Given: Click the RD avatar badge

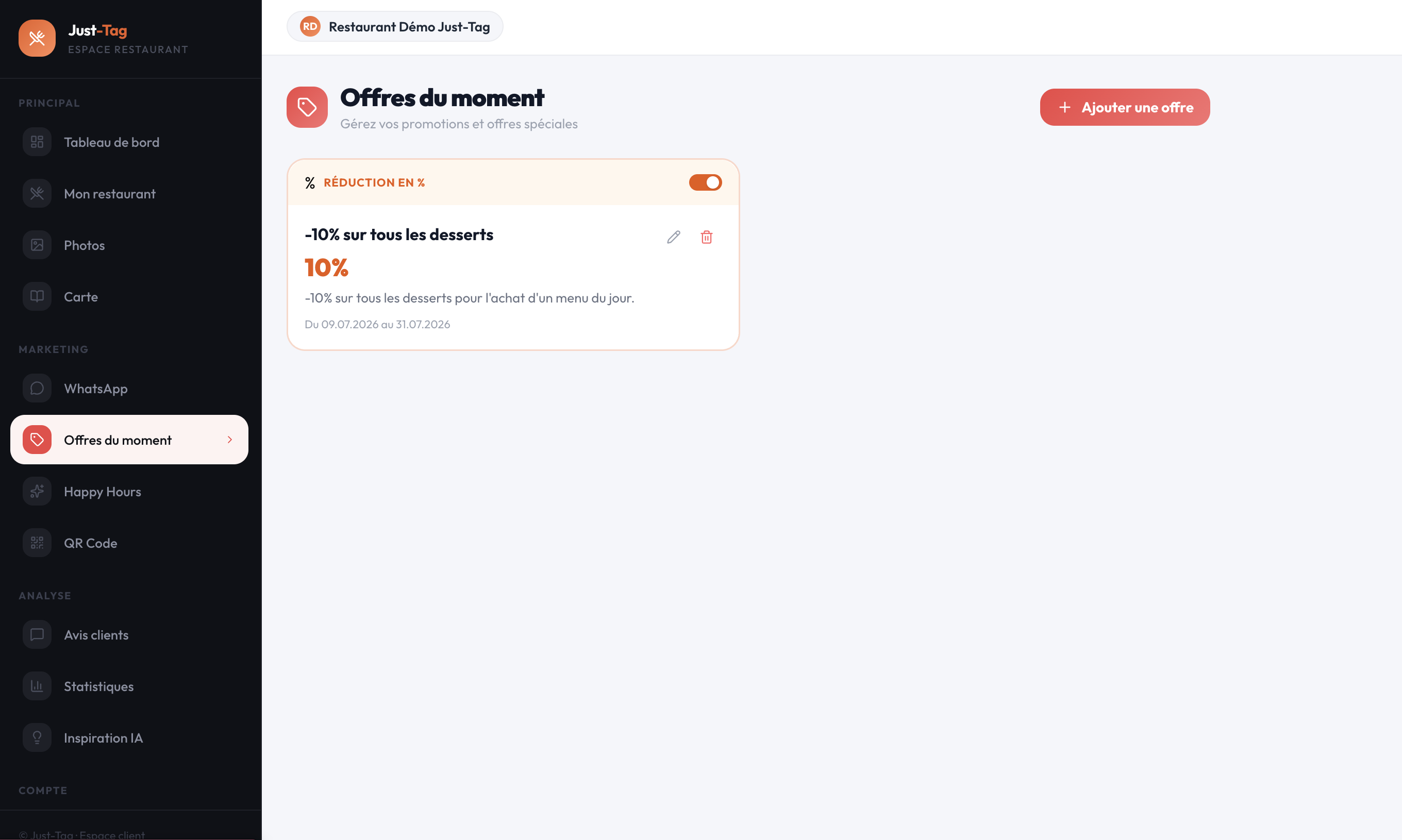Looking at the screenshot, I should click(x=310, y=27).
